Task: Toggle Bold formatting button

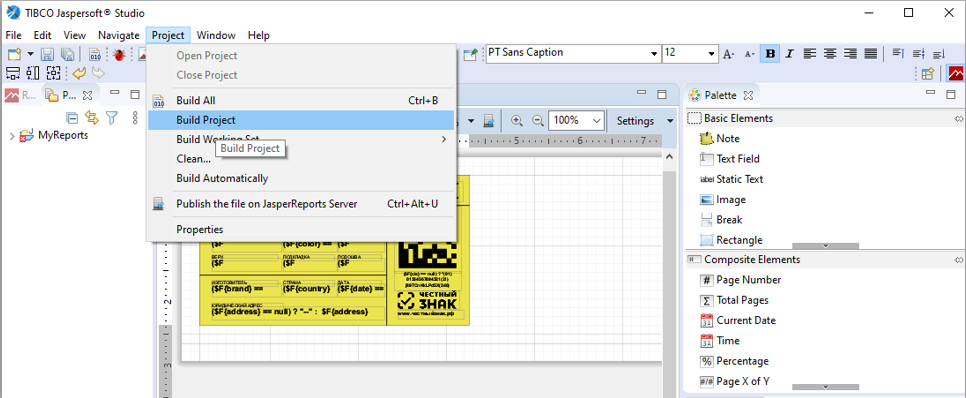Action: pyautogui.click(x=769, y=54)
